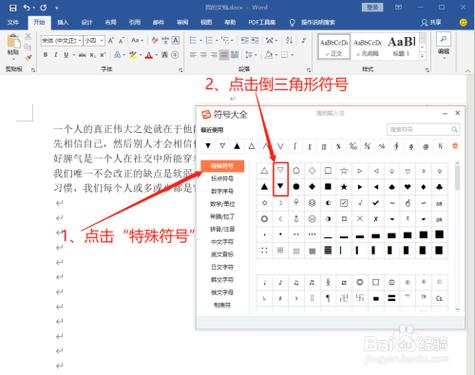
Task: Toggle justify alignment button
Action: 224,55
